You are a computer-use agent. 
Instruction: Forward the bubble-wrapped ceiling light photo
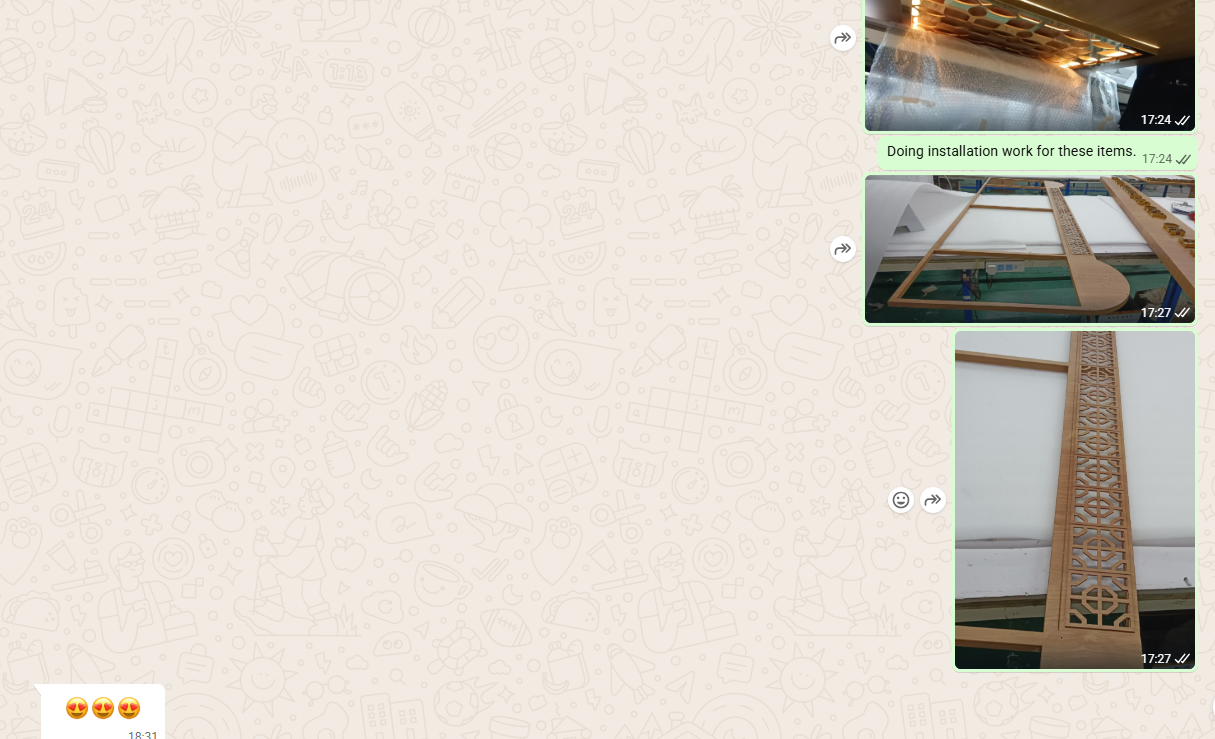pyautogui.click(x=843, y=39)
